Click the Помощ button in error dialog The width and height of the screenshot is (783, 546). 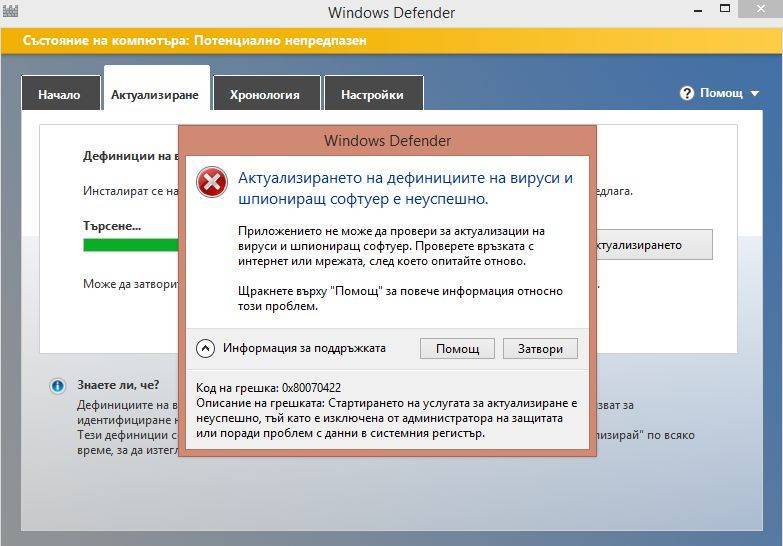tap(457, 348)
